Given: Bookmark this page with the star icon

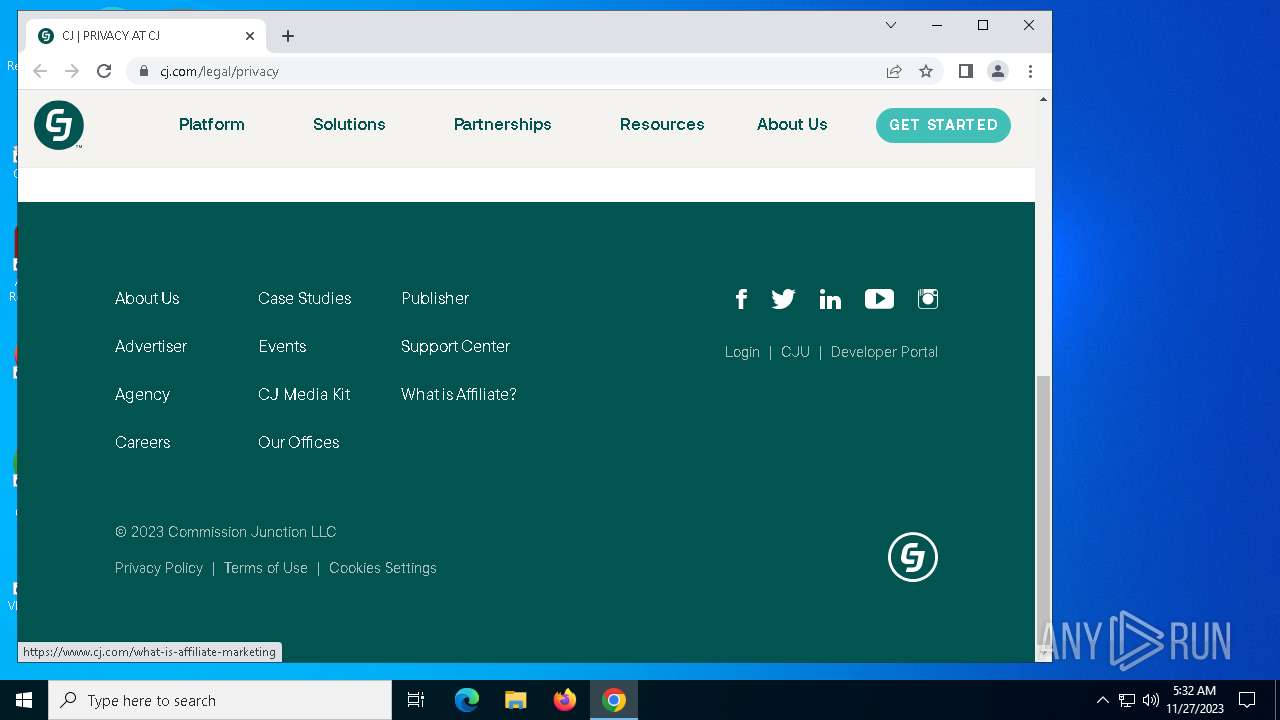Looking at the screenshot, I should (926, 71).
